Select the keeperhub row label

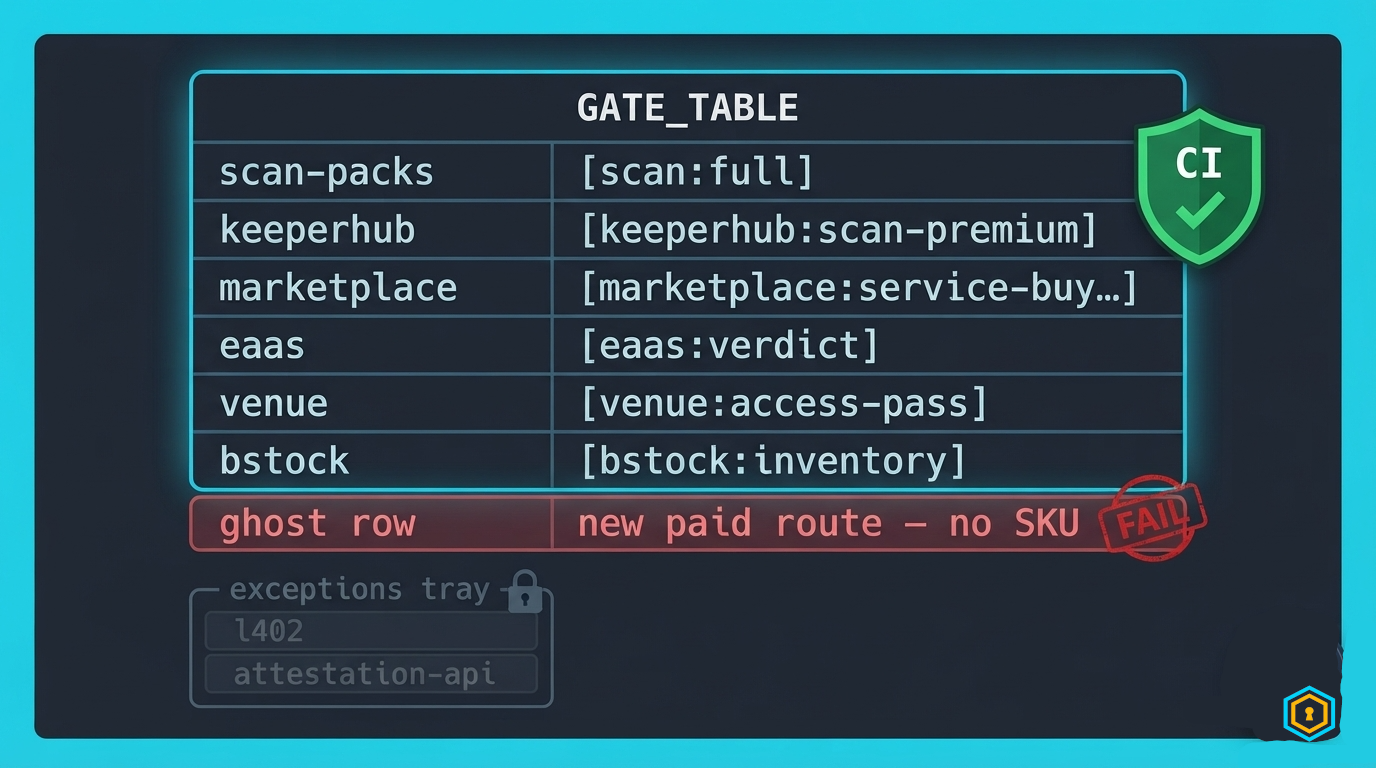point(317,230)
